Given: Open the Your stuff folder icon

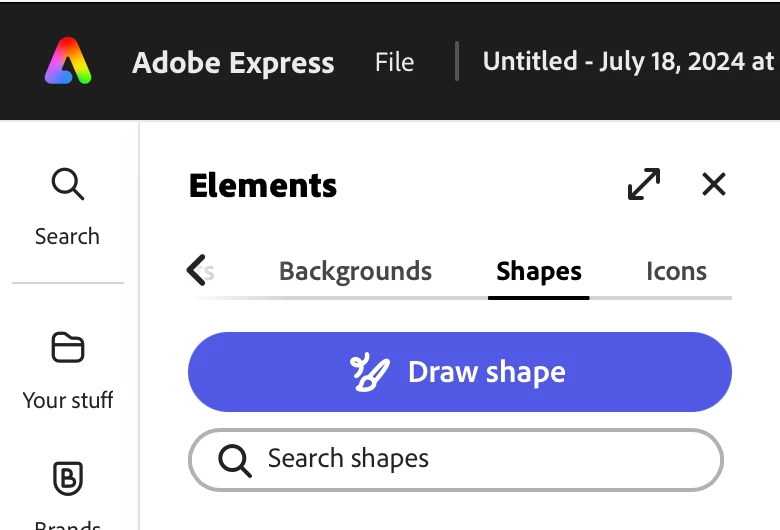Looking at the screenshot, I should pos(67,348).
